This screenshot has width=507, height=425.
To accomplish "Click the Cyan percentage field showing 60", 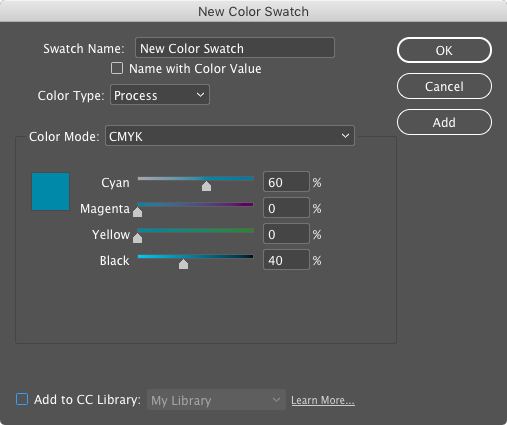I will [286, 182].
